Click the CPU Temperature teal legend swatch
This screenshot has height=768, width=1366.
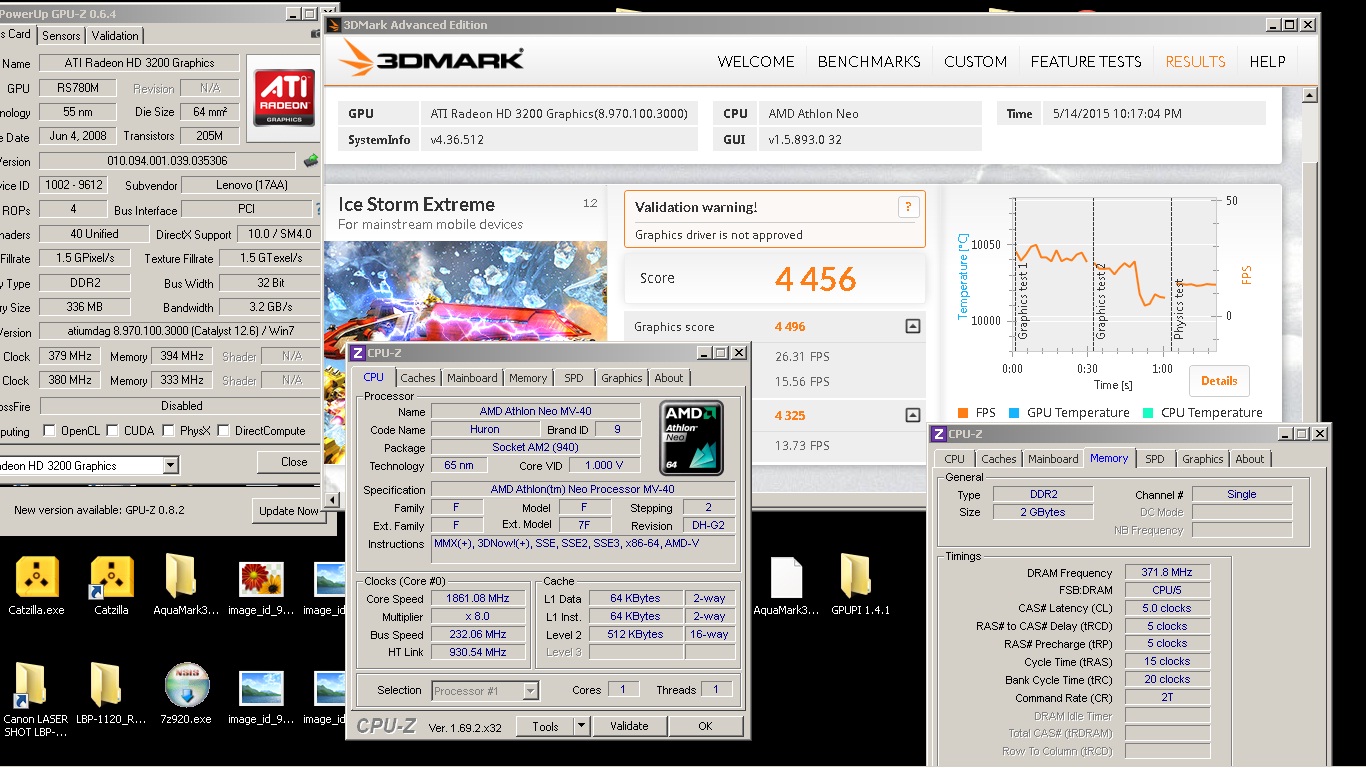[x=1146, y=413]
